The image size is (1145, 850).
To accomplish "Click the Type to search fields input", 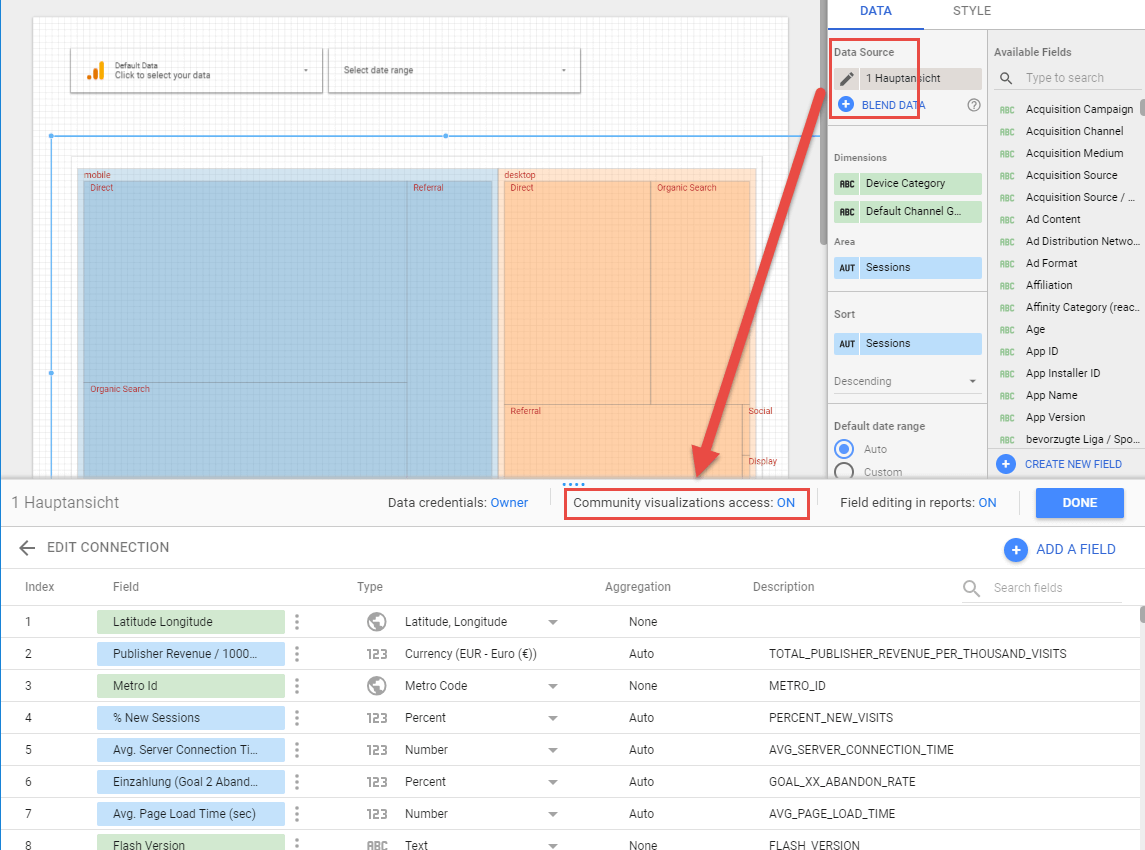I will (1081, 78).
